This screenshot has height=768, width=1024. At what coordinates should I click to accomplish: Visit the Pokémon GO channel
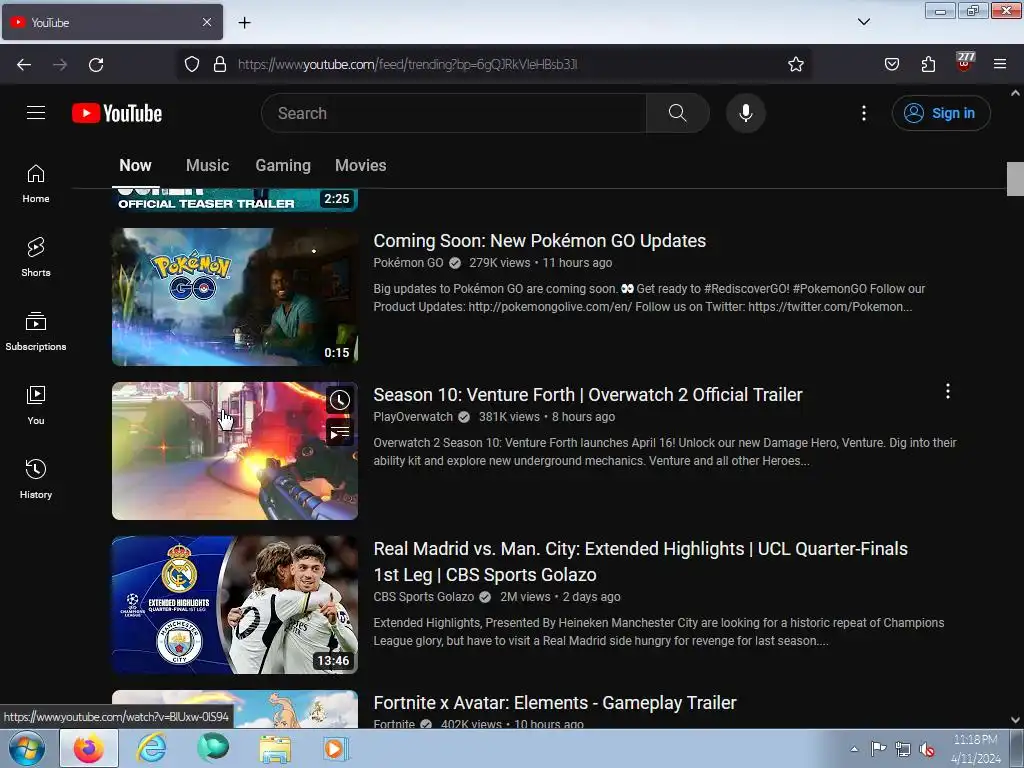click(408, 263)
